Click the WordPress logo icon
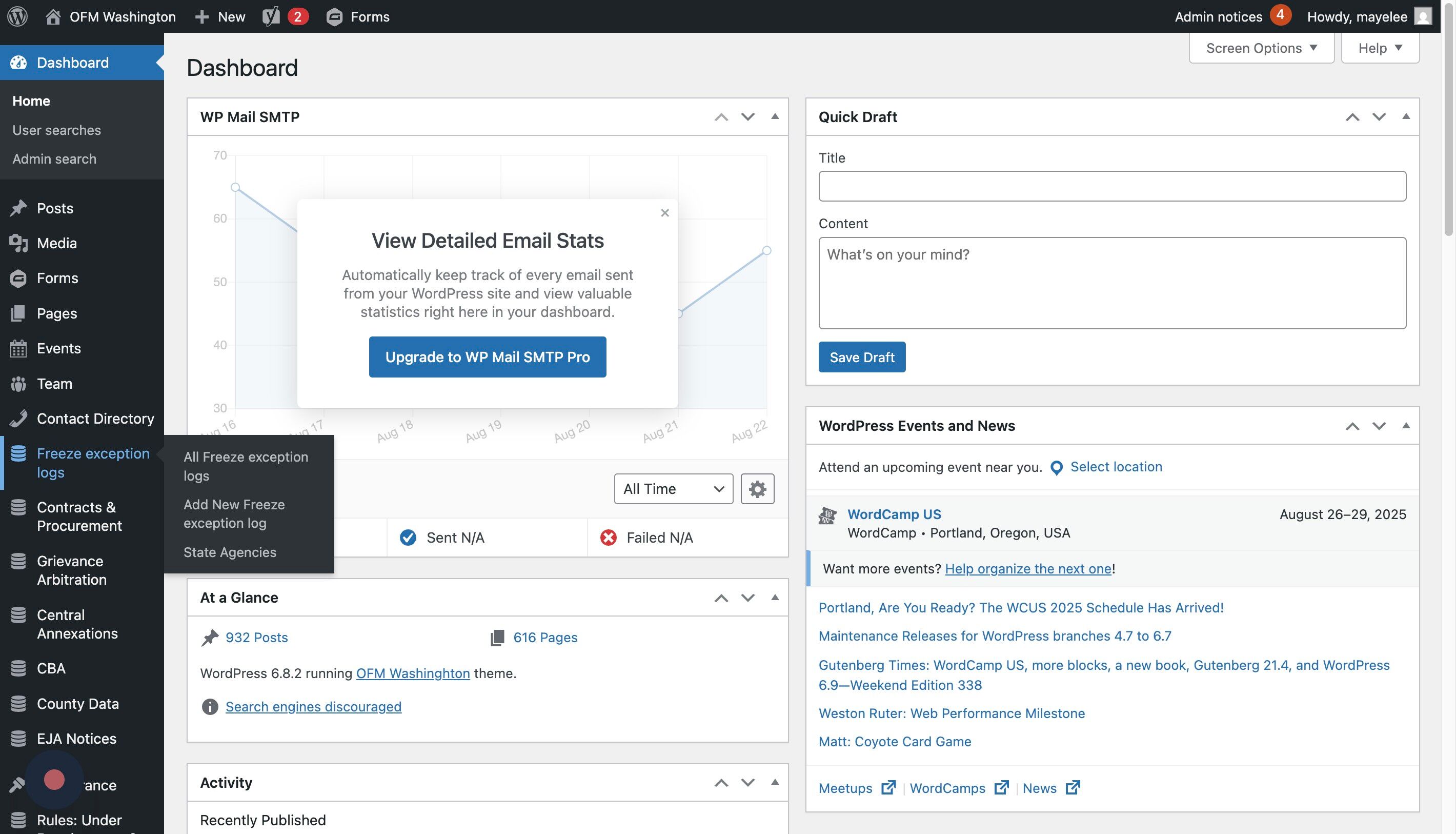 (x=17, y=16)
